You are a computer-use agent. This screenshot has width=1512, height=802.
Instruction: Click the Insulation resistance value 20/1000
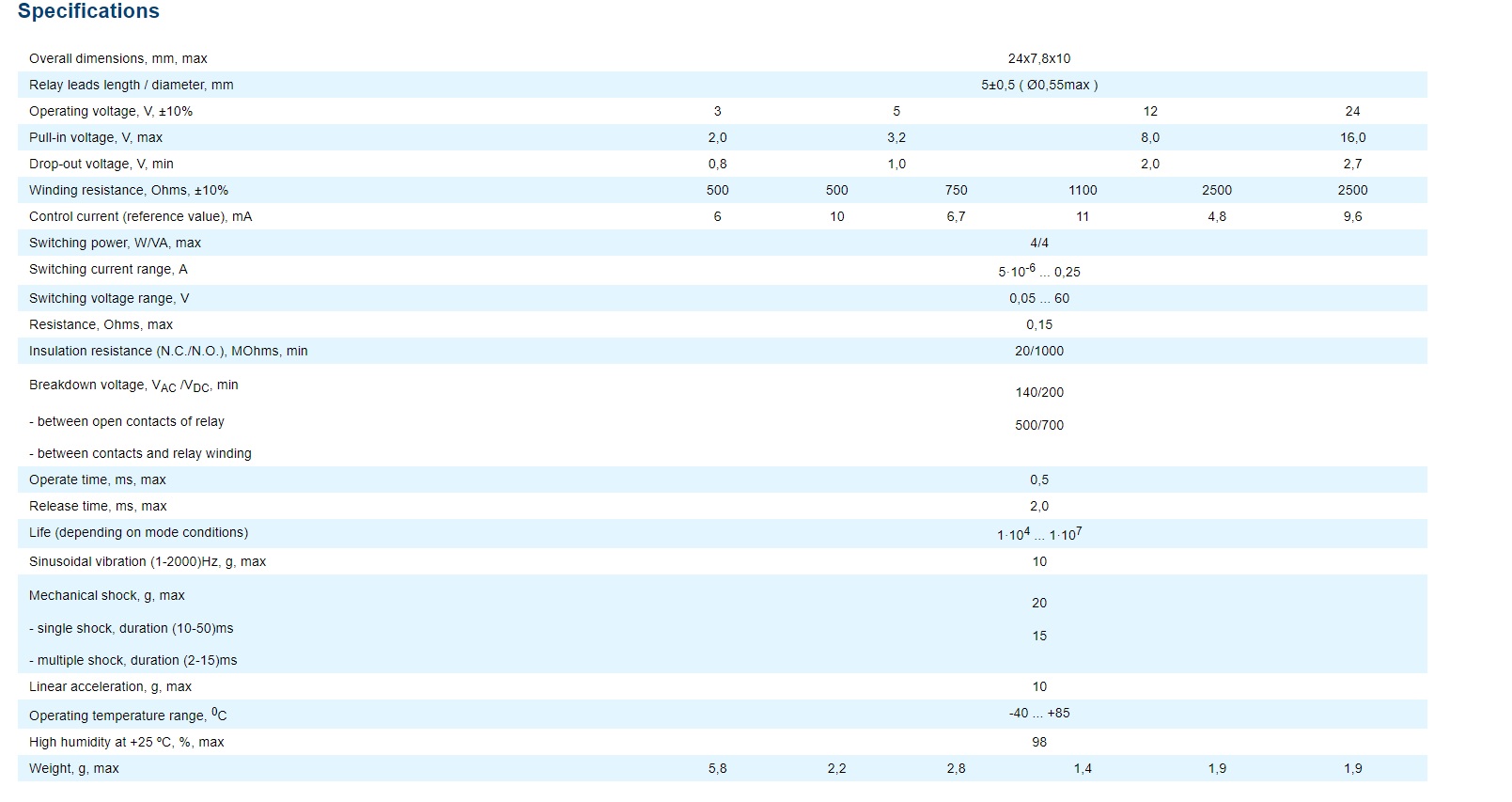click(x=1038, y=351)
